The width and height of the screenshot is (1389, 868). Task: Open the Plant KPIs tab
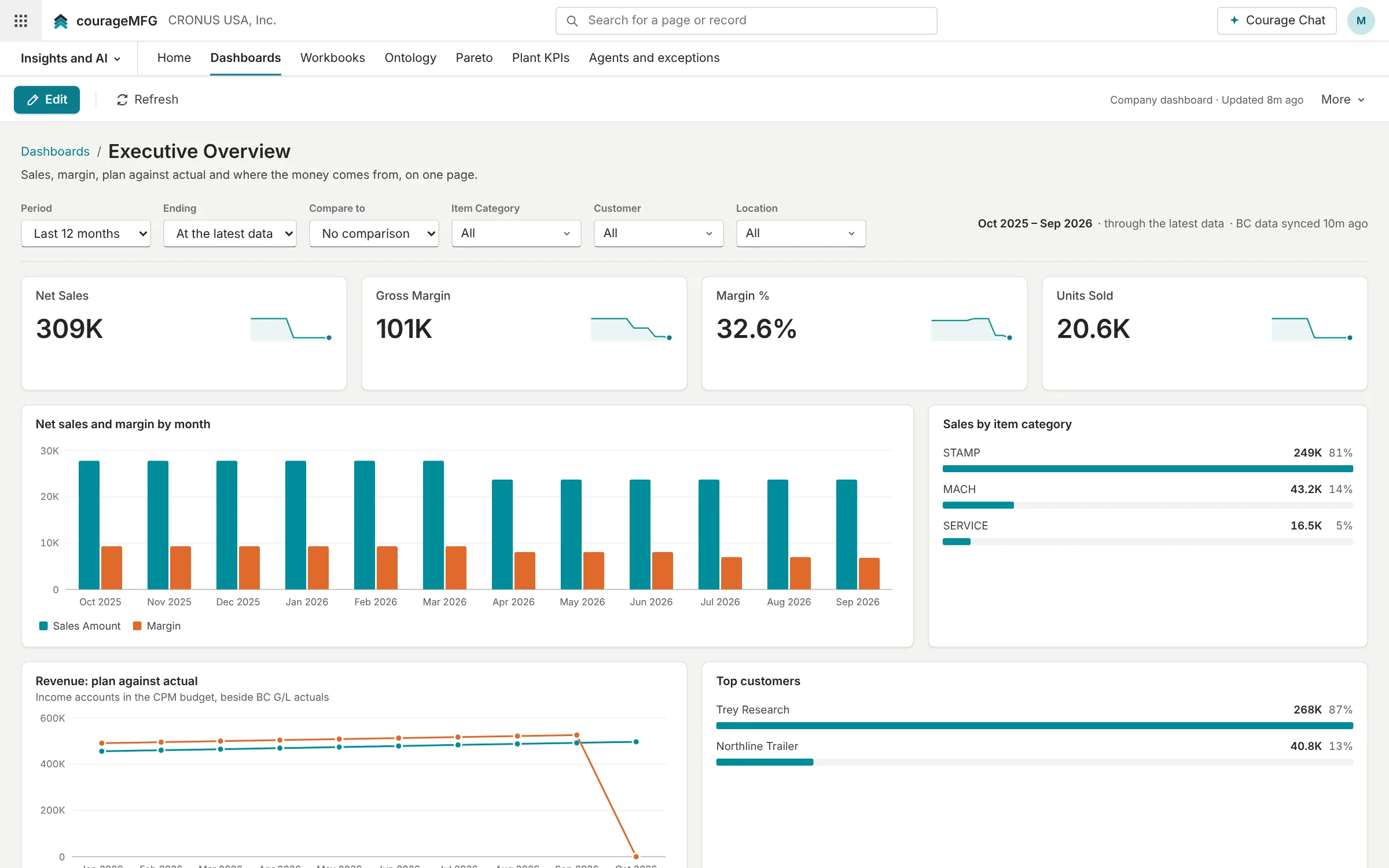coord(541,58)
